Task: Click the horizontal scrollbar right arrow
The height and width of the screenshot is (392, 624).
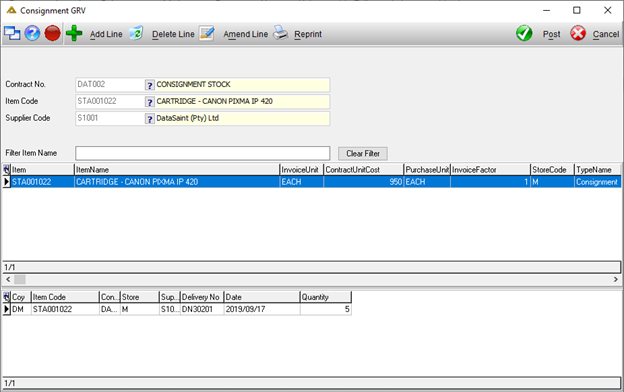Action: (616, 279)
